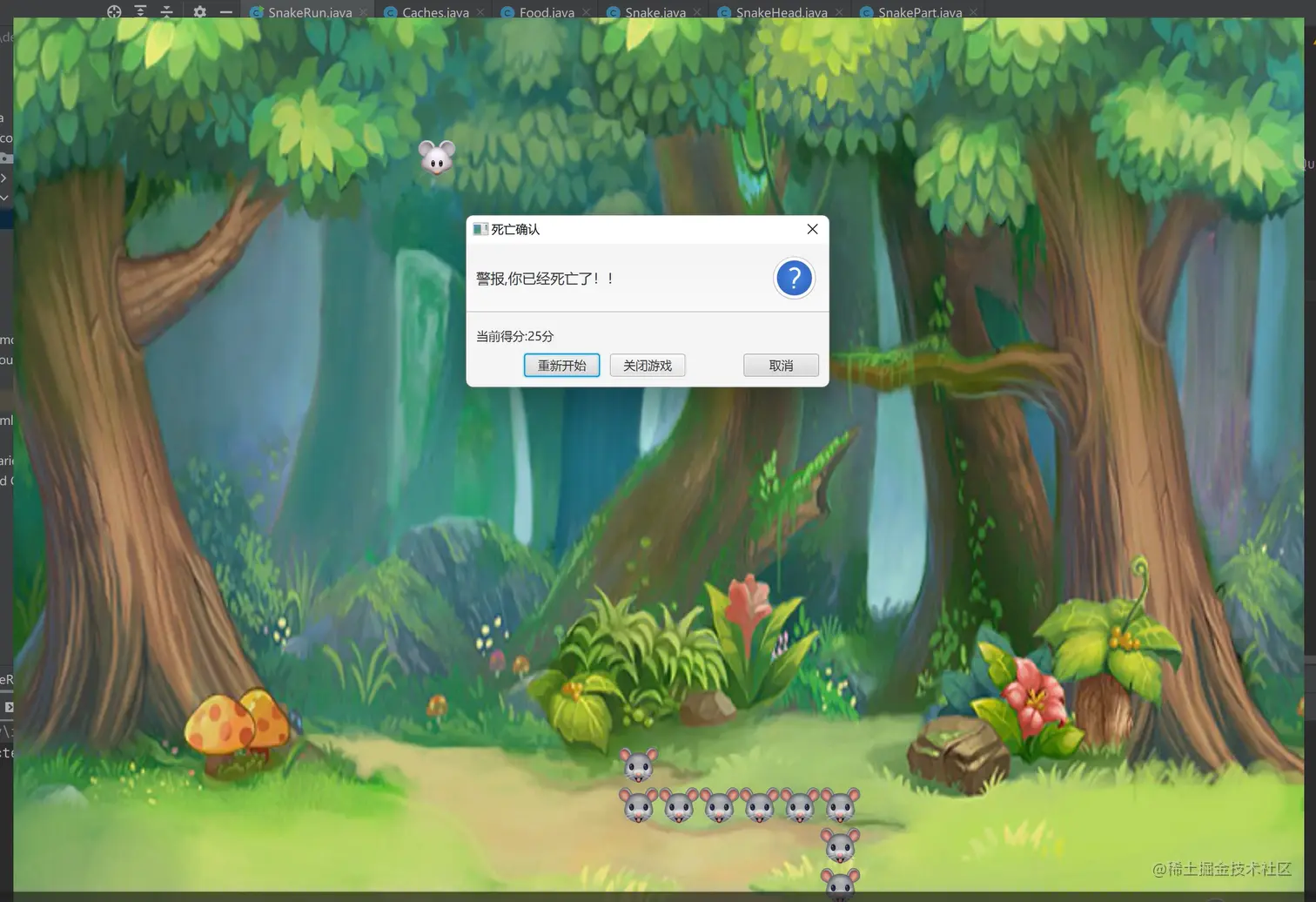Click the white mouse food sprite

coord(437,158)
